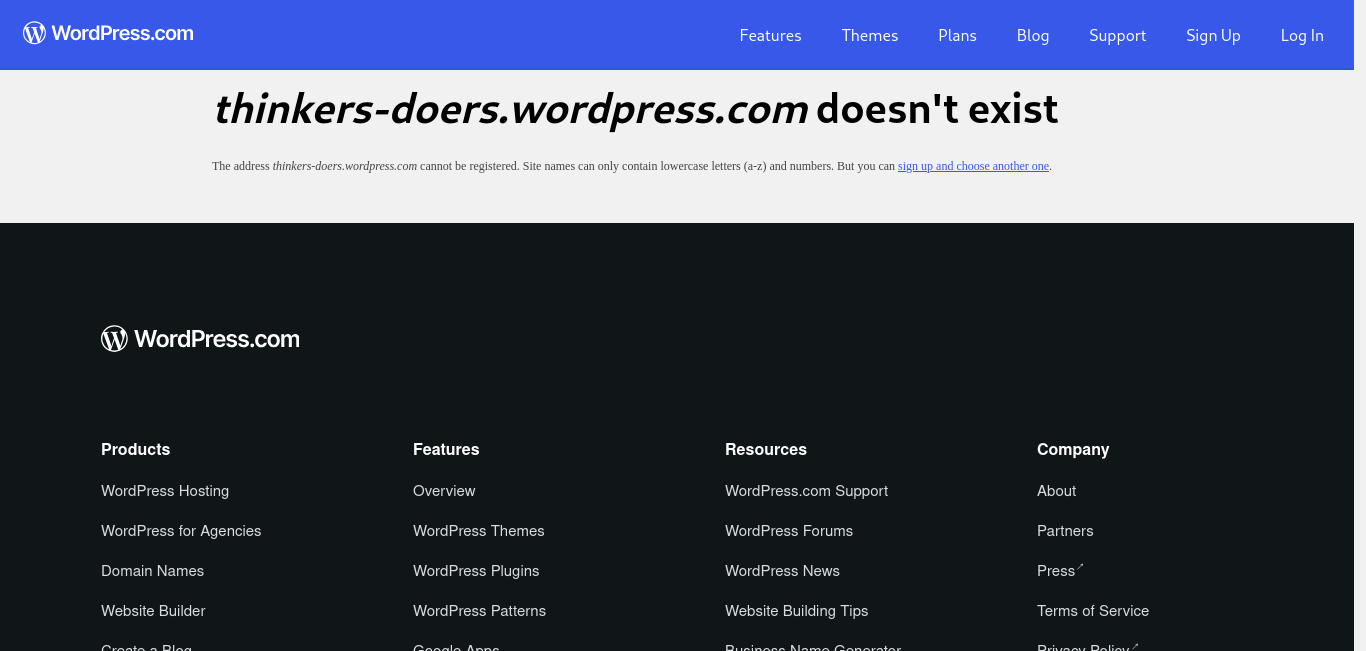The height and width of the screenshot is (651, 1366).
Task: Visit WordPress Forums link
Action: [x=789, y=531]
